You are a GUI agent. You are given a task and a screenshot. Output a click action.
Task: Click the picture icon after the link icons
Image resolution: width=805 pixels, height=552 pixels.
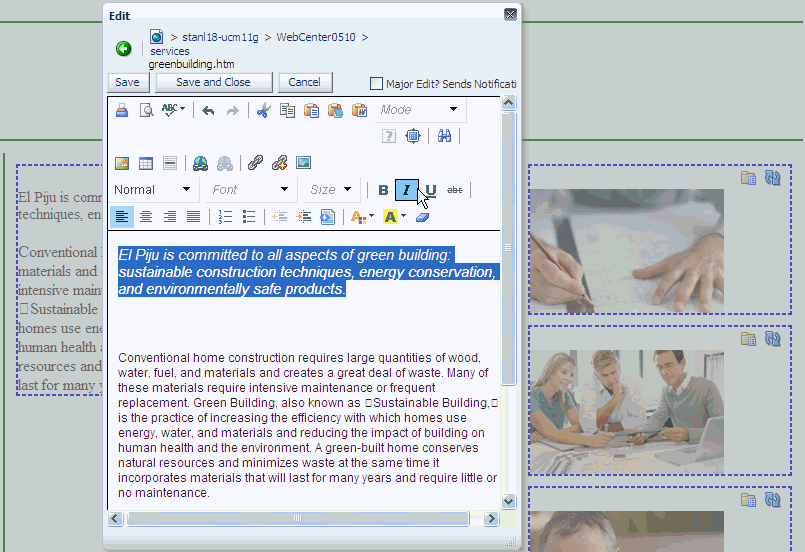(x=303, y=163)
